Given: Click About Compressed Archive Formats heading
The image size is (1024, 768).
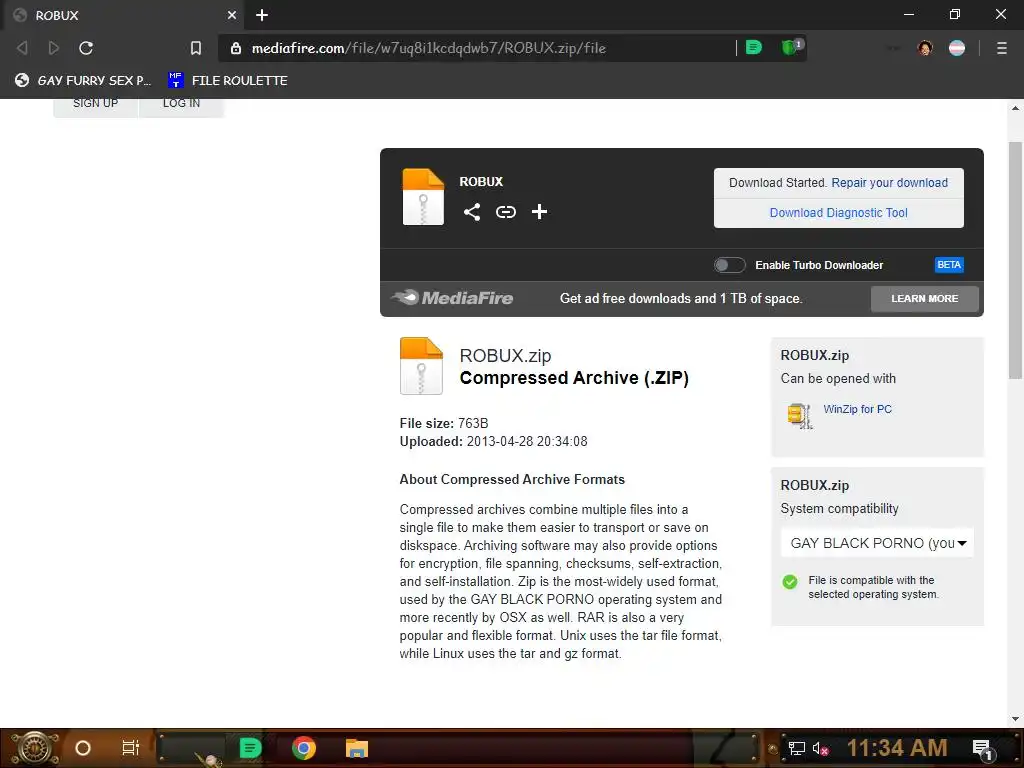Looking at the screenshot, I should point(512,479).
